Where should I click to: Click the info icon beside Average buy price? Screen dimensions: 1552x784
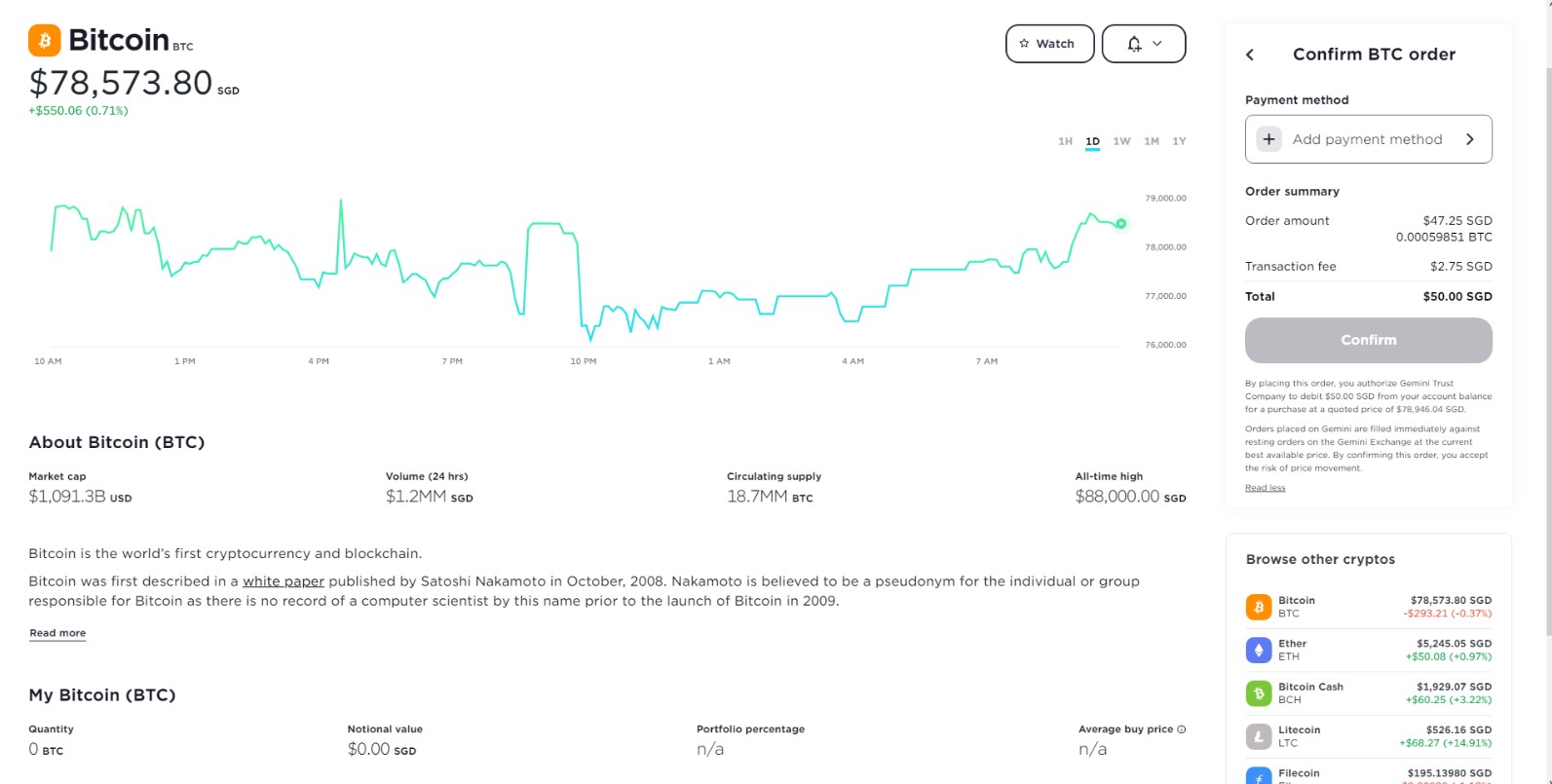[1182, 729]
